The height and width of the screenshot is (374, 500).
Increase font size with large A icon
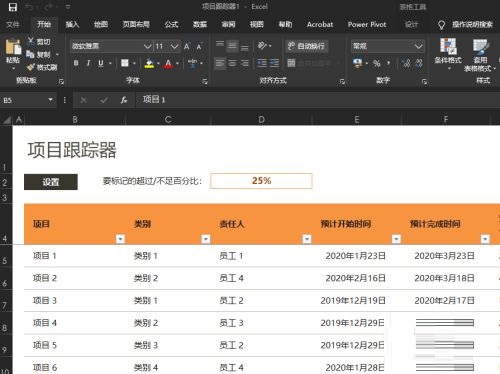187,46
